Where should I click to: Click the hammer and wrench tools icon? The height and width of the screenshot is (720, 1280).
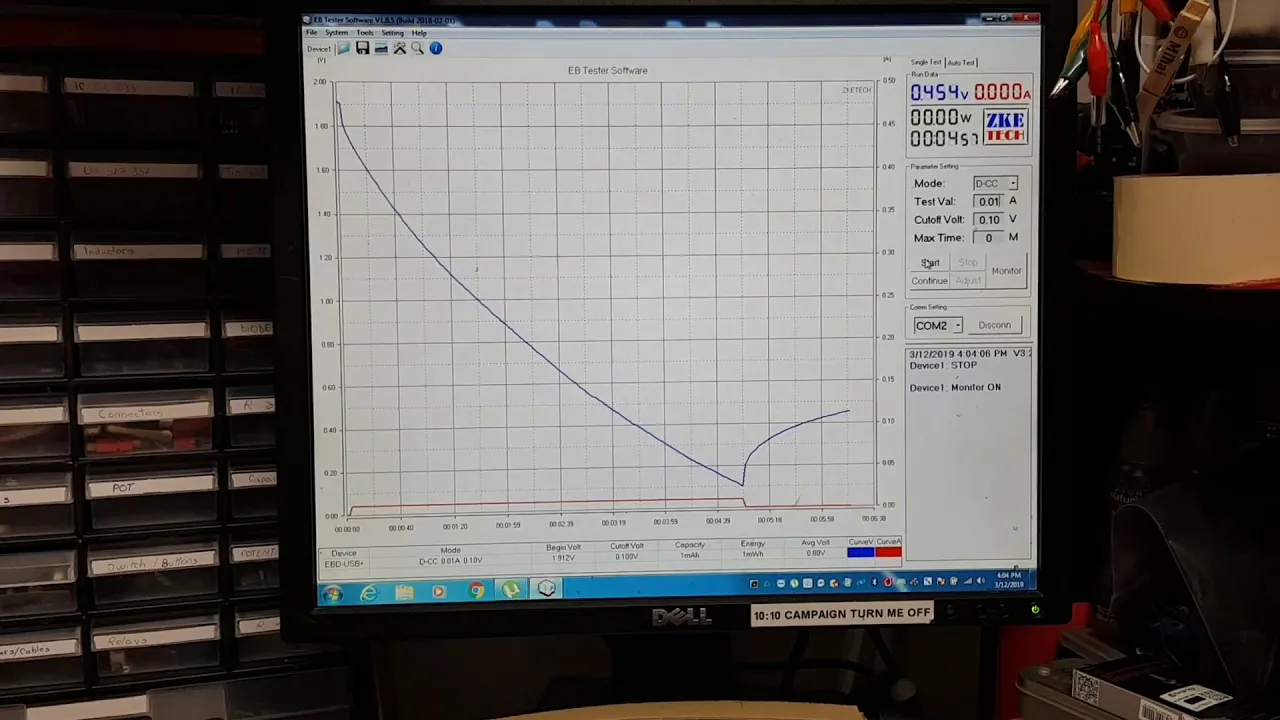(x=399, y=48)
